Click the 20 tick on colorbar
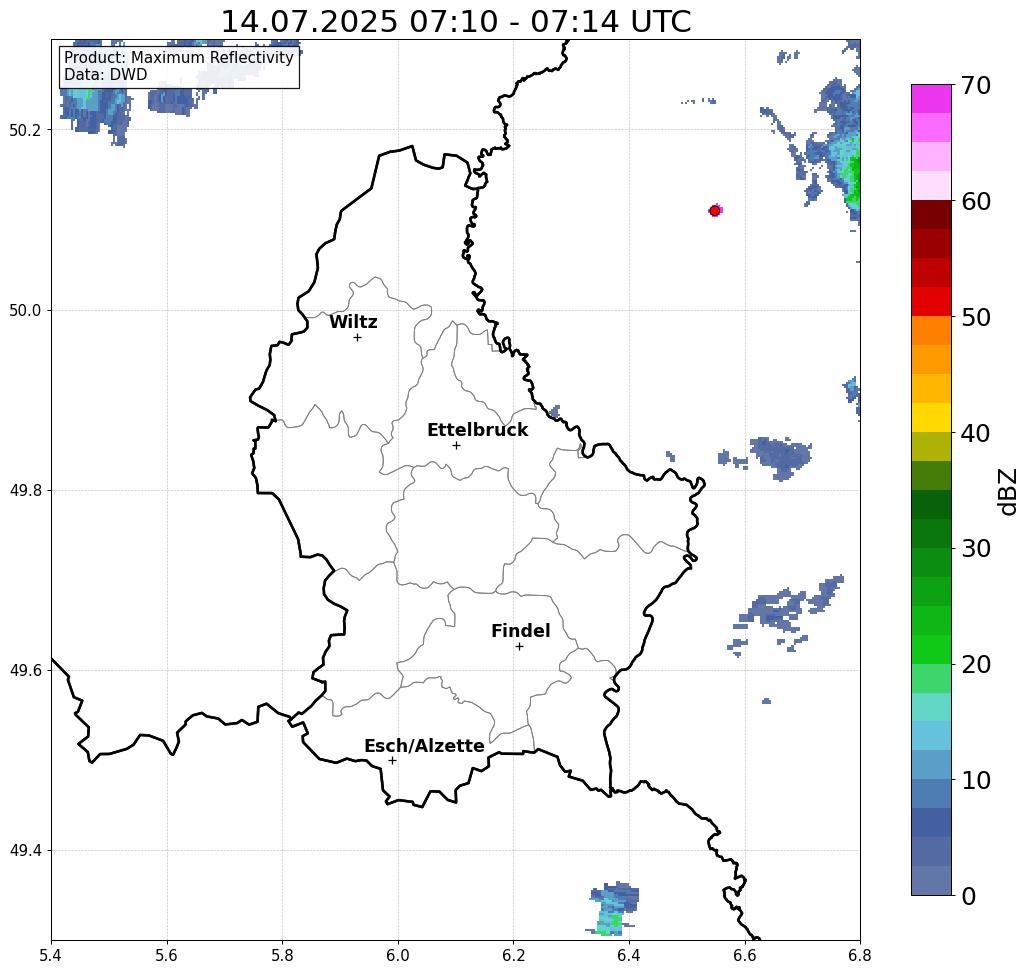Viewport: 1029px width, 973px height. coord(976,665)
